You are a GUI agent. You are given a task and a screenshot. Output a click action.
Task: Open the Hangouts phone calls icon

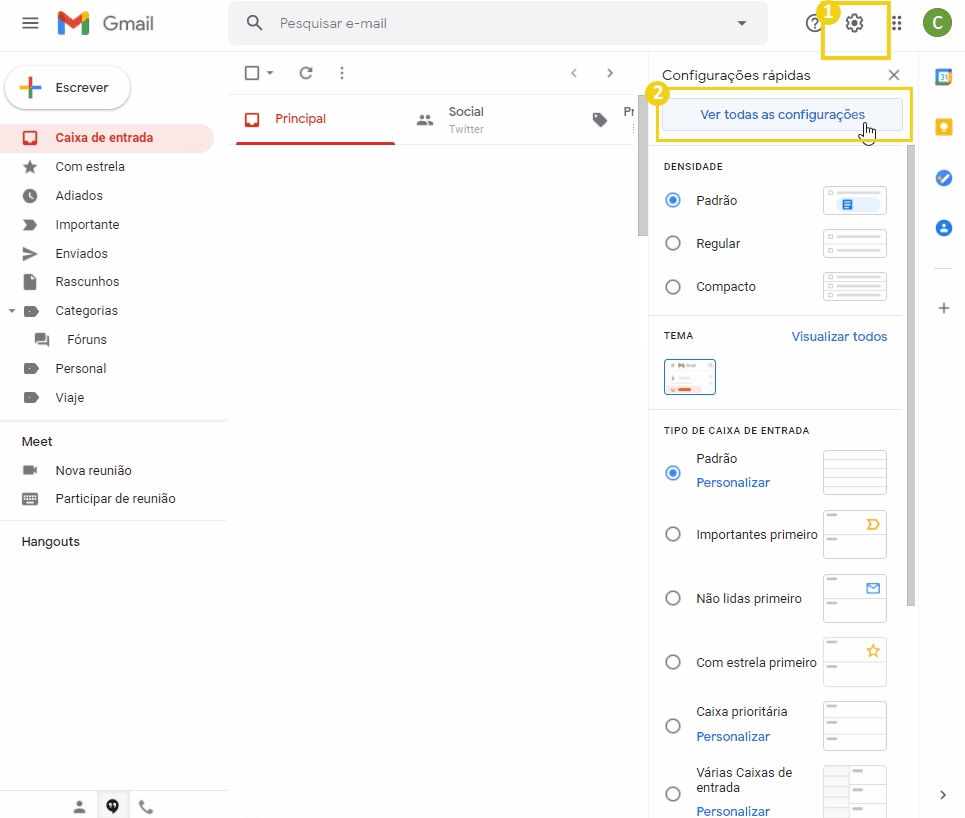[x=146, y=805]
